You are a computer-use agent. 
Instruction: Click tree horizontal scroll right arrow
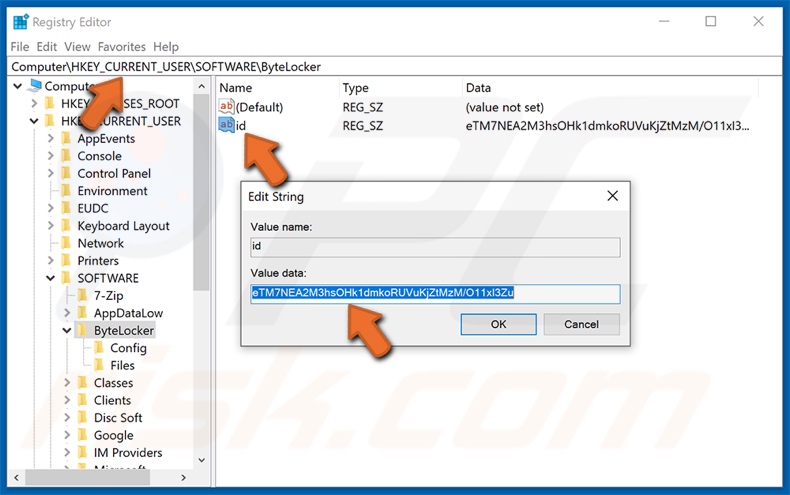click(183, 477)
